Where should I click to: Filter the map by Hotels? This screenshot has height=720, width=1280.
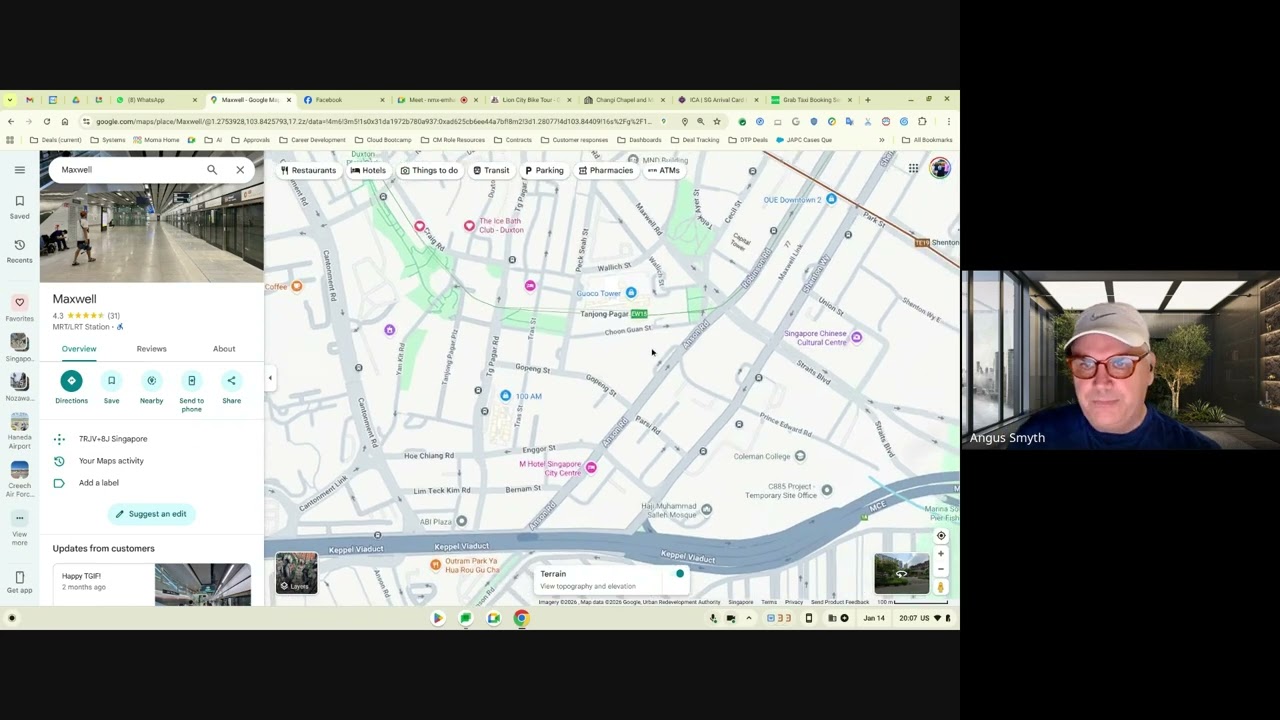point(368,171)
